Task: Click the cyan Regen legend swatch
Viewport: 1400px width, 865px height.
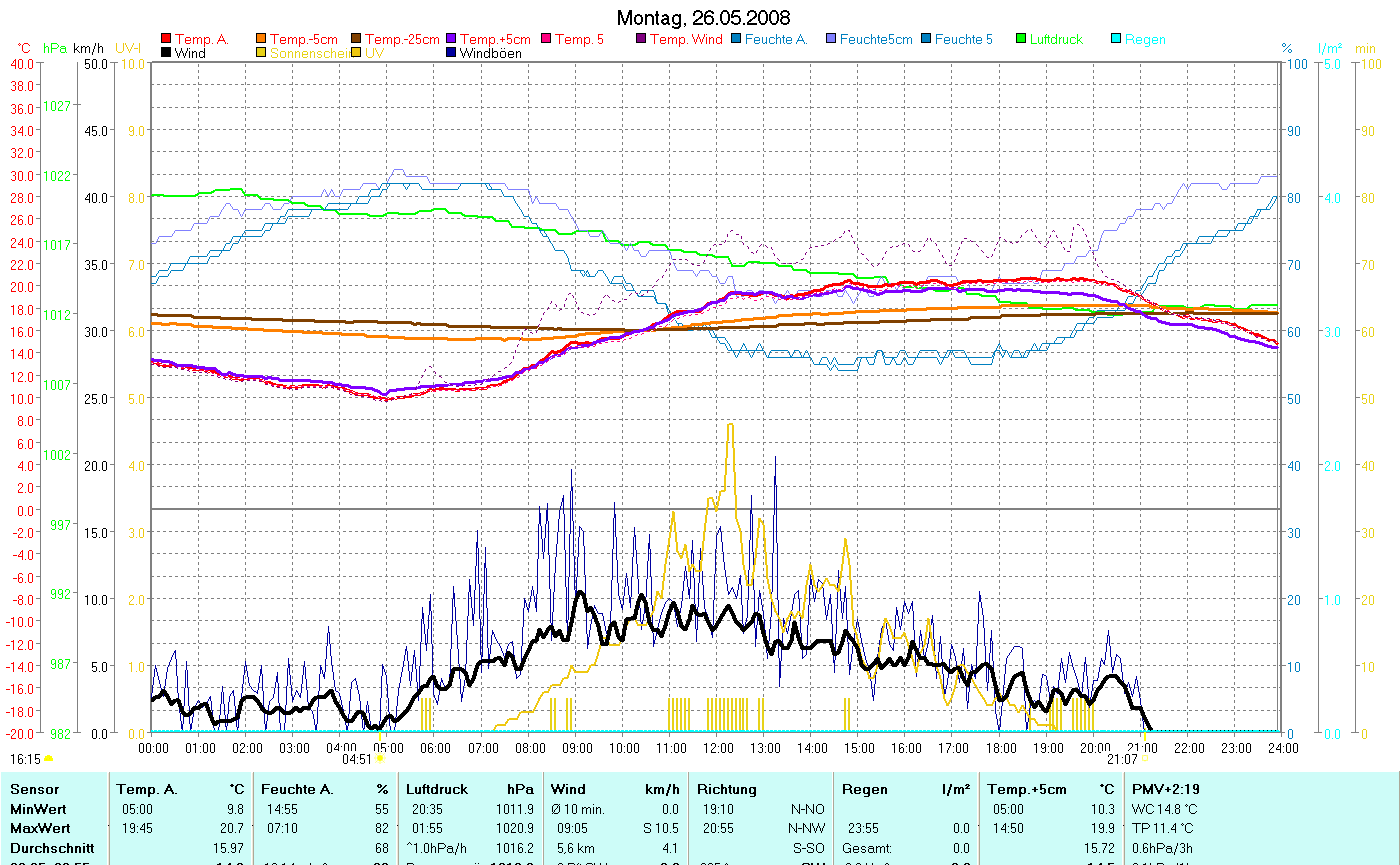Action: pos(1116,39)
